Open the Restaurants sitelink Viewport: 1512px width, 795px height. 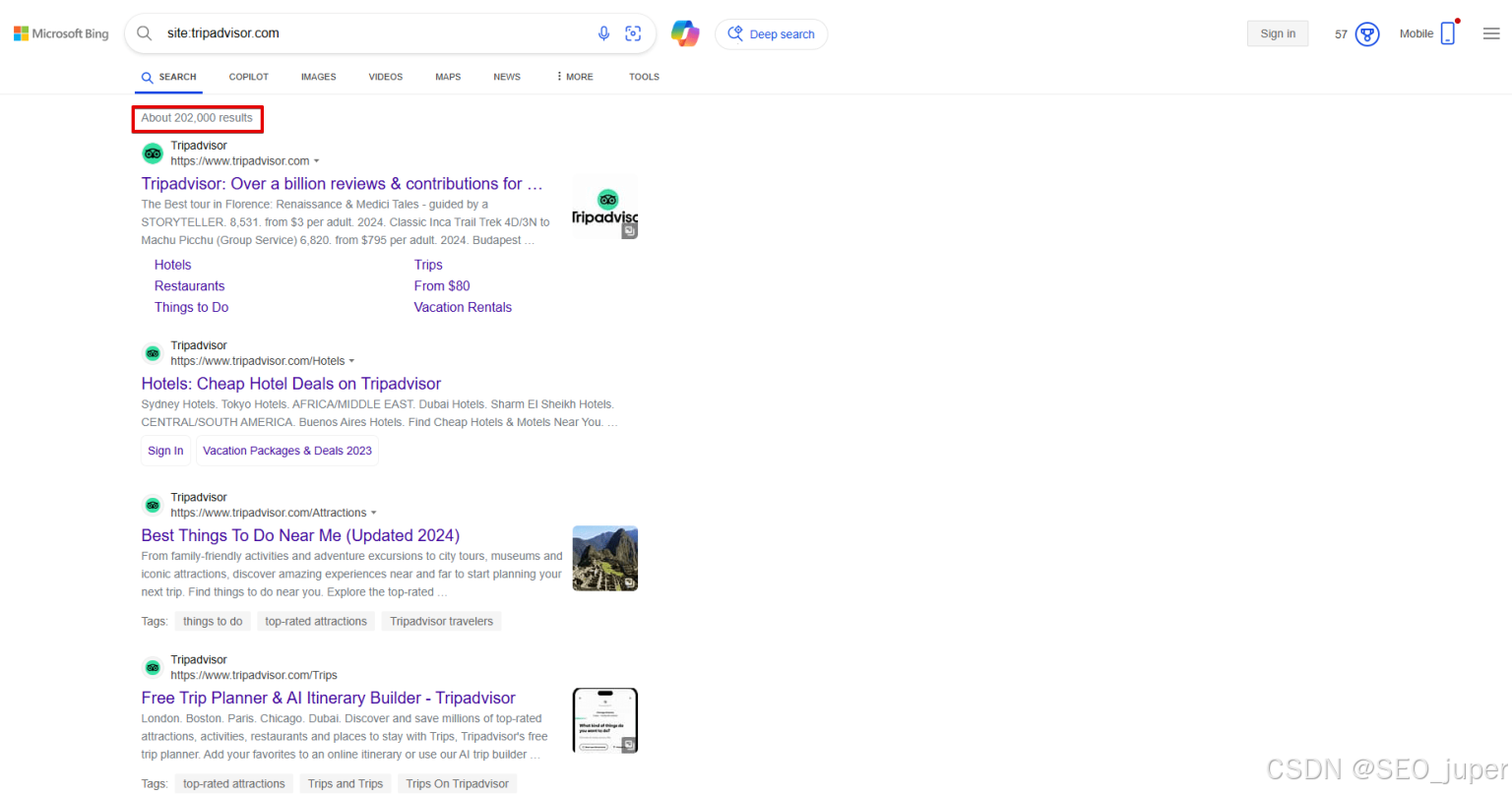189,286
